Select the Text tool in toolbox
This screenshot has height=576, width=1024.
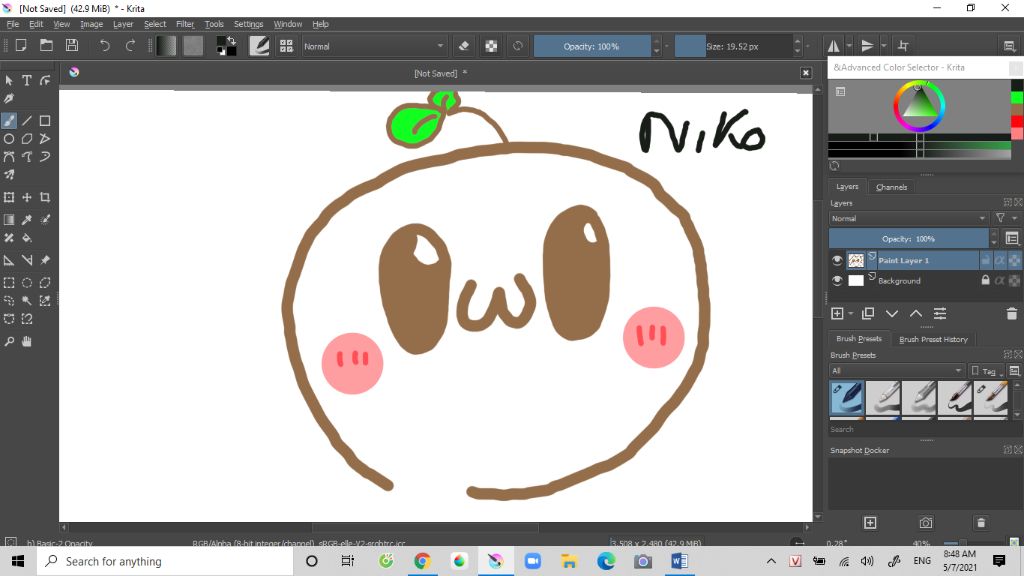27,80
